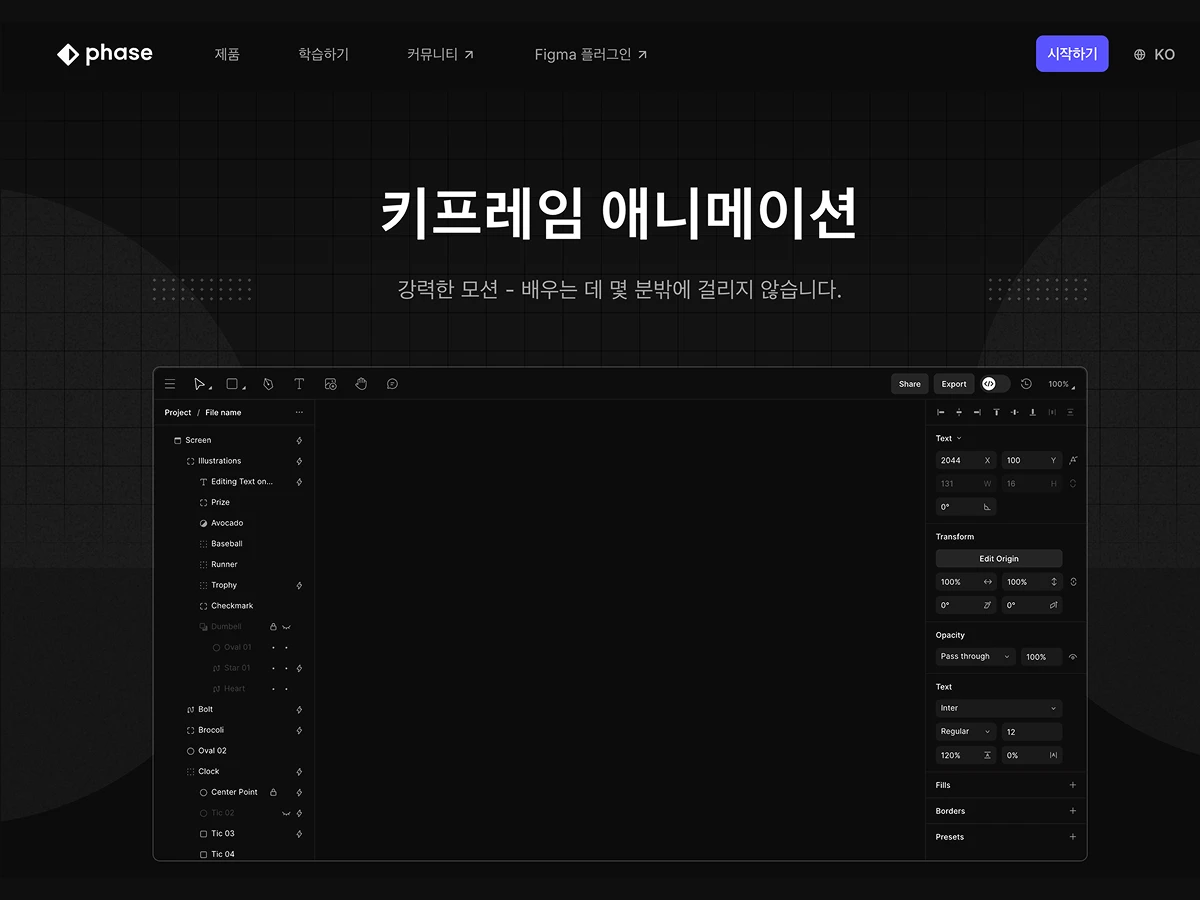Viewport: 1200px width, 900px height.
Task: Click the Align top icon
Action: (x=996, y=412)
